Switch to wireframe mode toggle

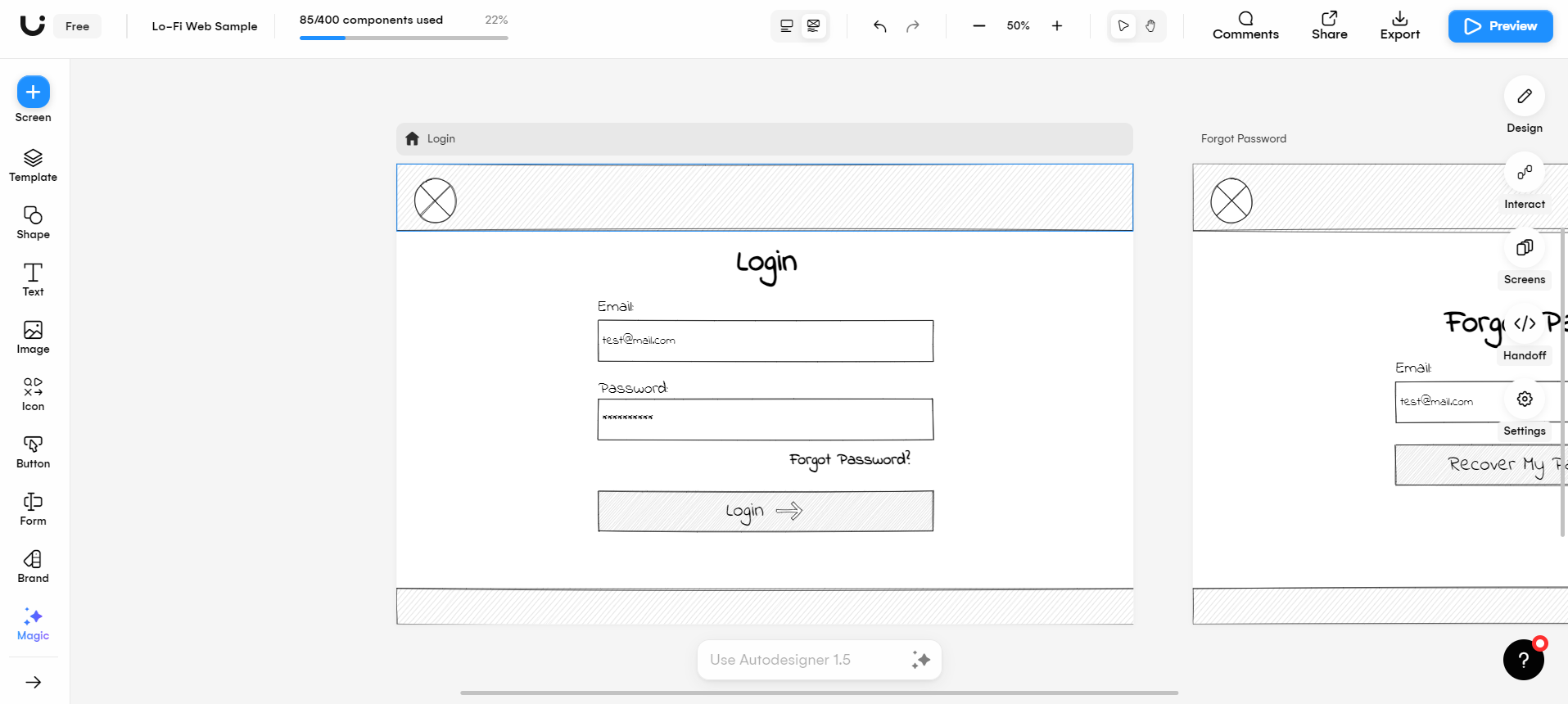[x=813, y=26]
